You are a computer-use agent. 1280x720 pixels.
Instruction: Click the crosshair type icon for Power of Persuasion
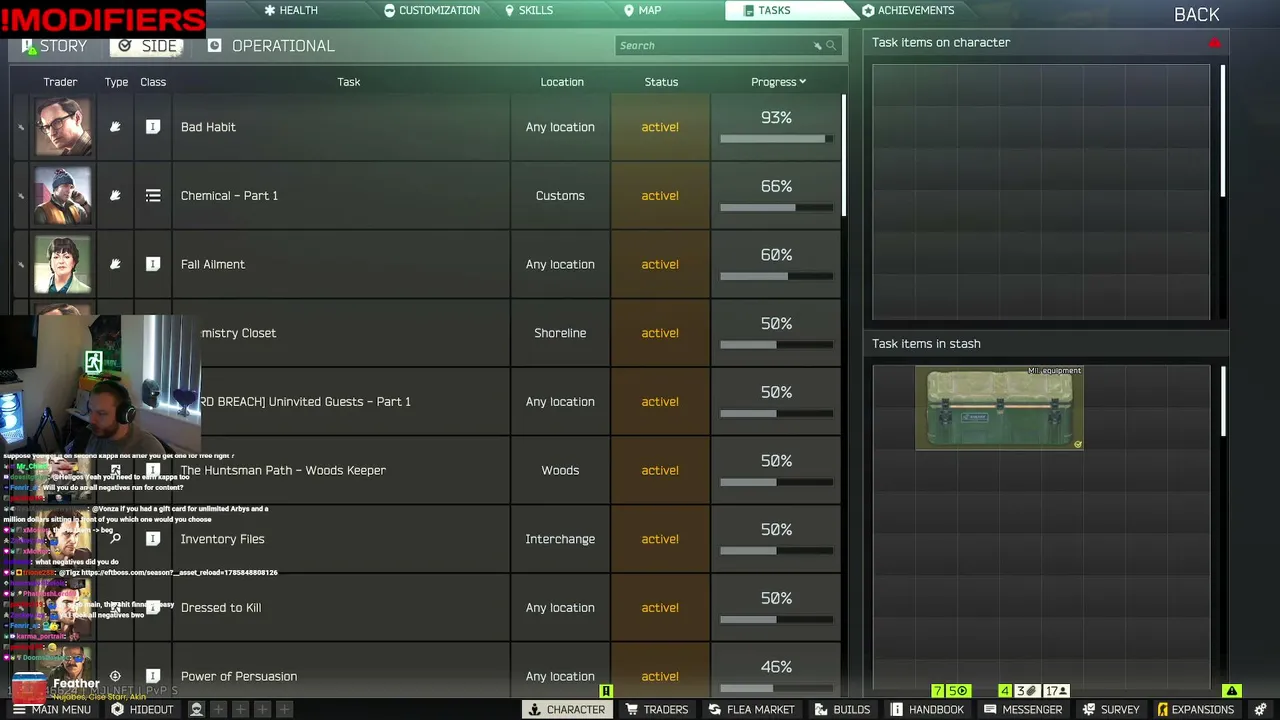coord(115,676)
